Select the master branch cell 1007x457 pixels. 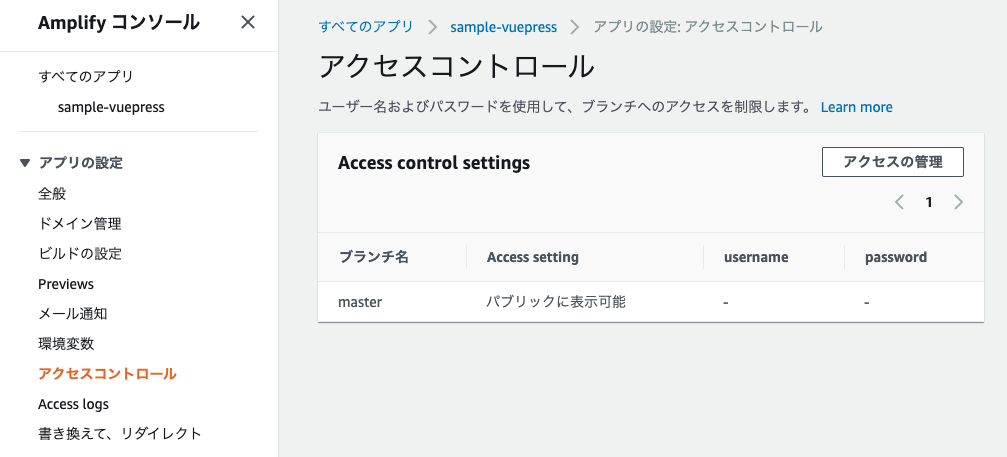[360, 302]
